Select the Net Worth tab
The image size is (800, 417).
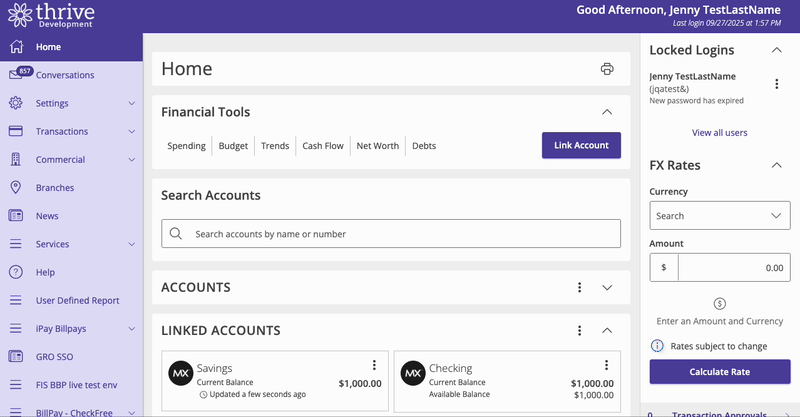[x=377, y=146]
